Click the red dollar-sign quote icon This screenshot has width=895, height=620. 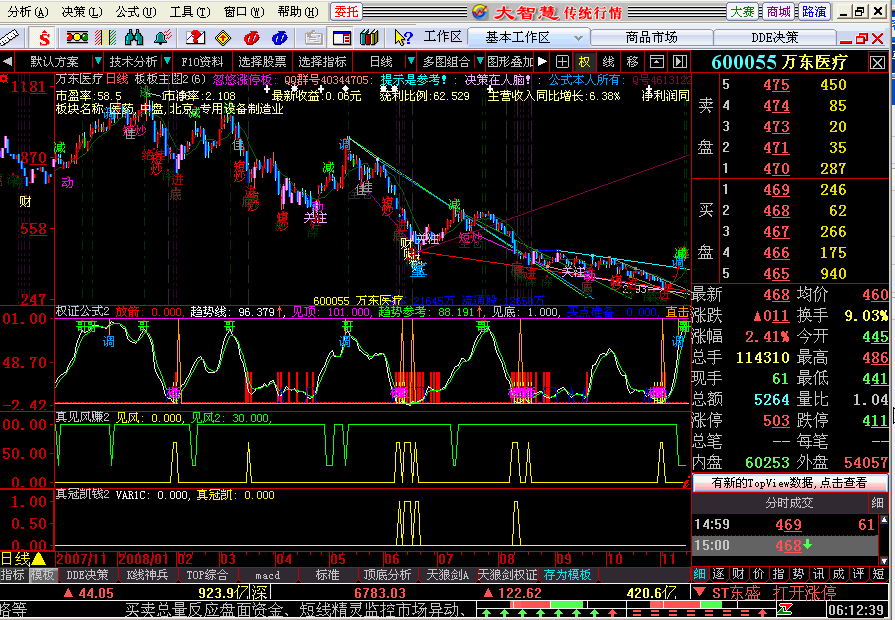click(44, 38)
